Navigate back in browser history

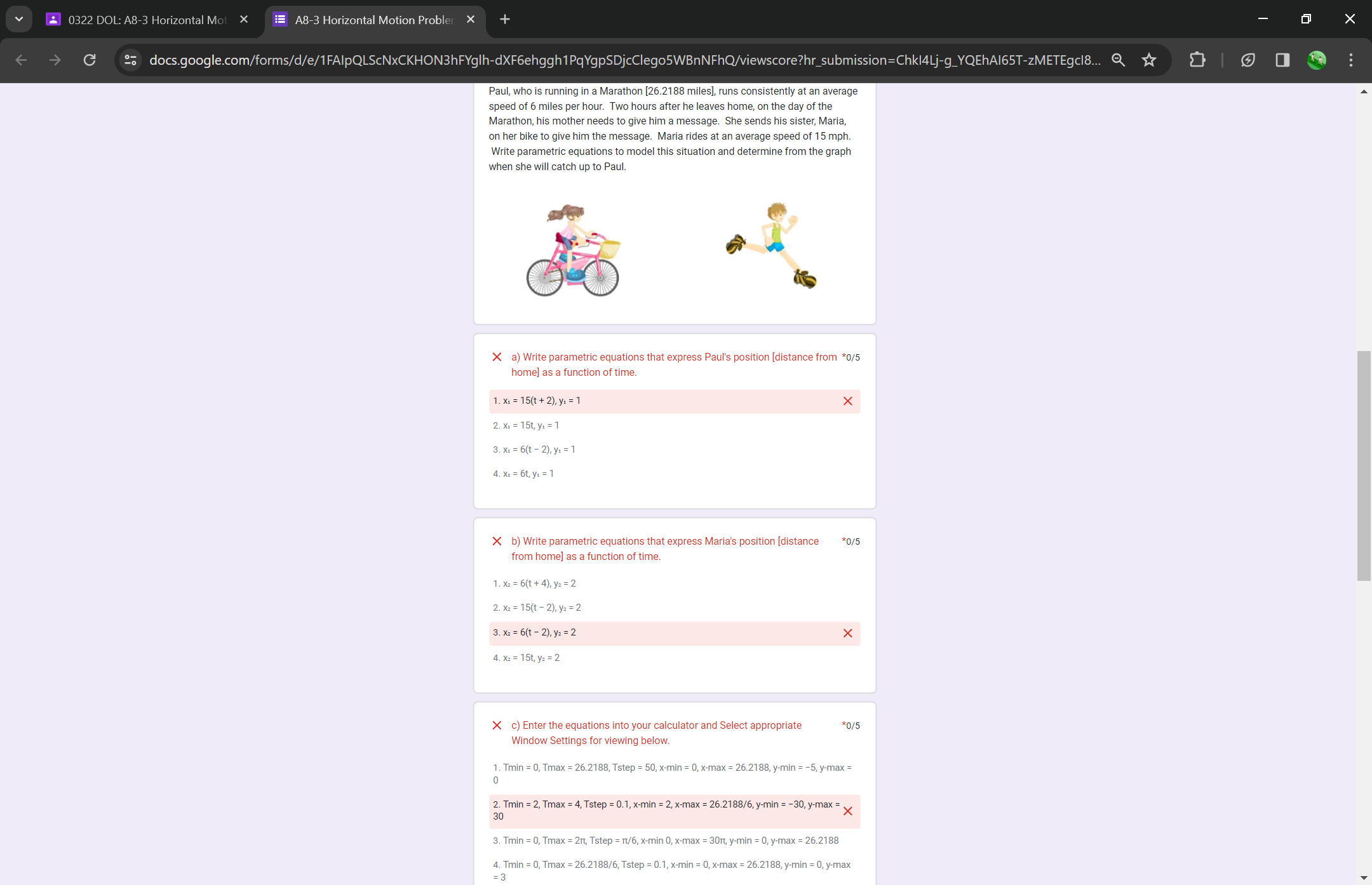21,60
